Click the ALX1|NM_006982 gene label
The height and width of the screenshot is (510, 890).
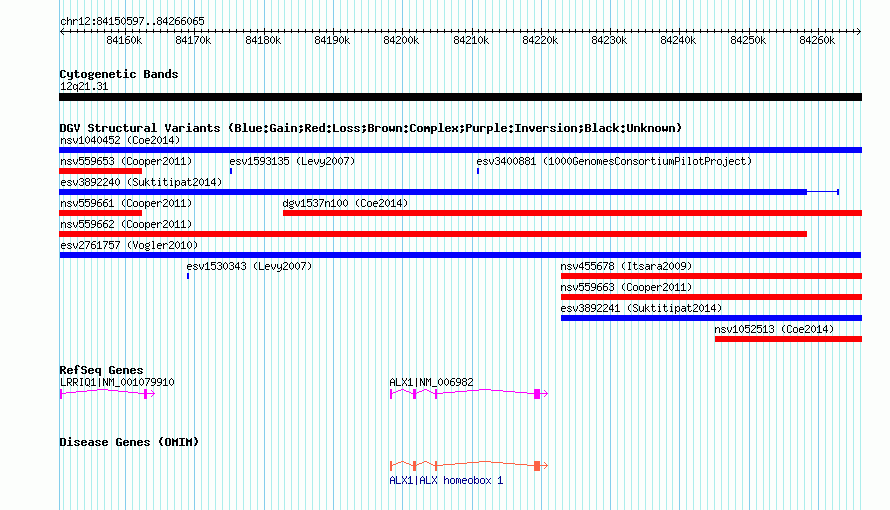(x=431, y=382)
